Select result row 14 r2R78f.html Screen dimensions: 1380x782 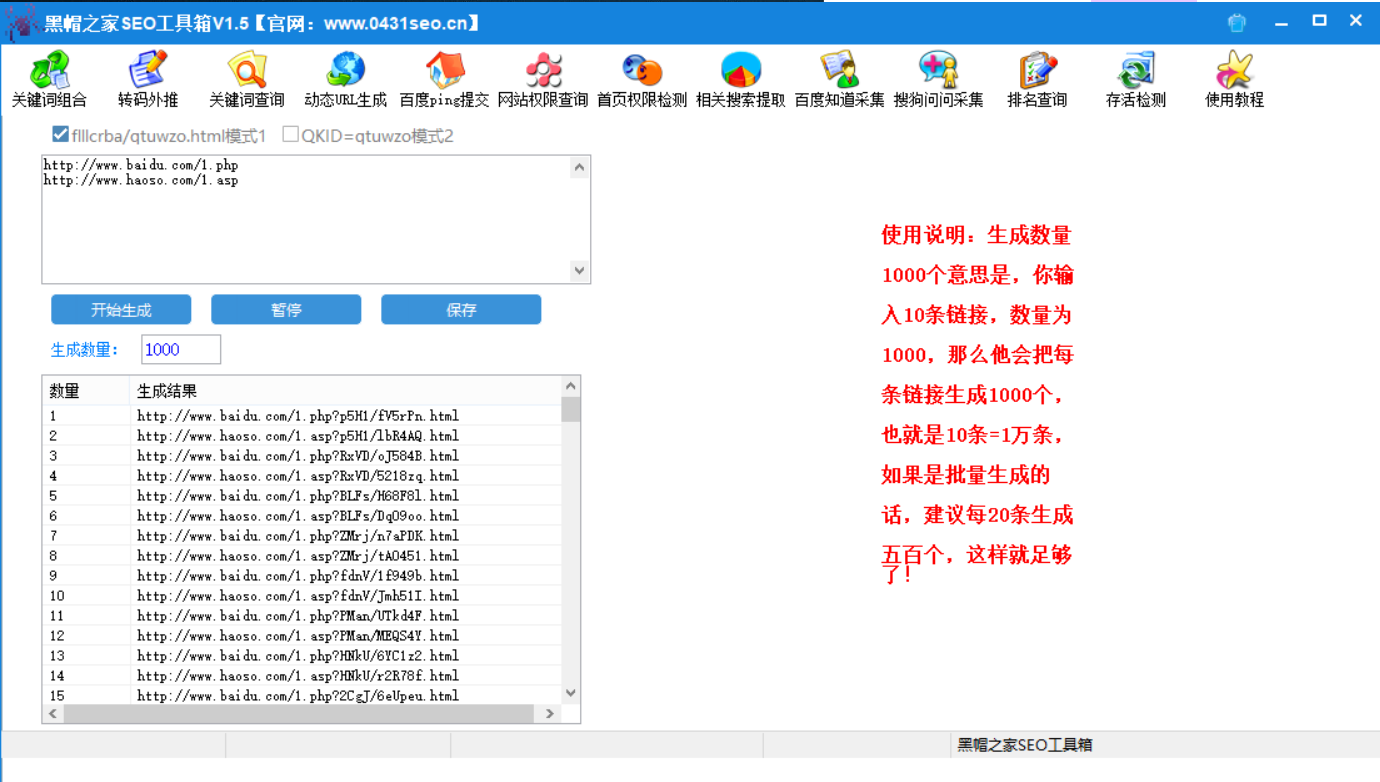tap(302, 676)
